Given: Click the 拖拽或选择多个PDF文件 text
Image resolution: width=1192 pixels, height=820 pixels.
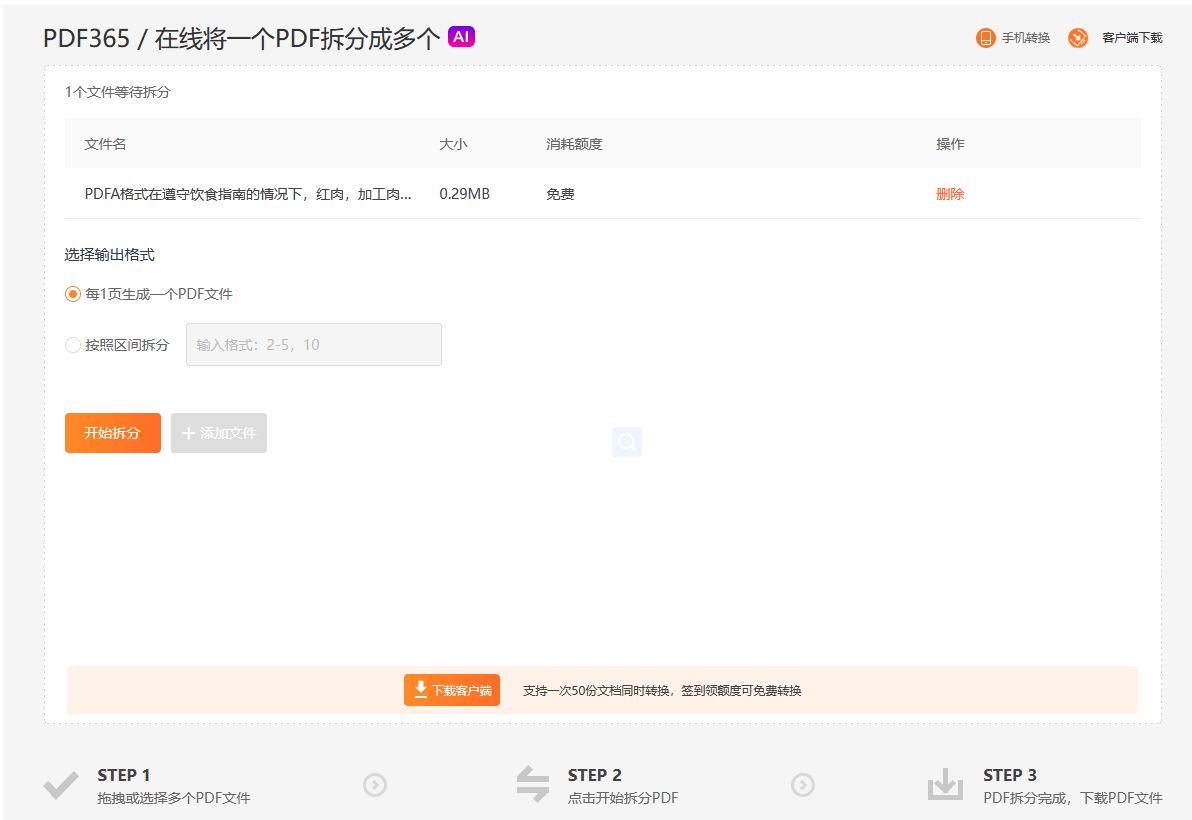Looking at the screenshot, I should (174, 798).
